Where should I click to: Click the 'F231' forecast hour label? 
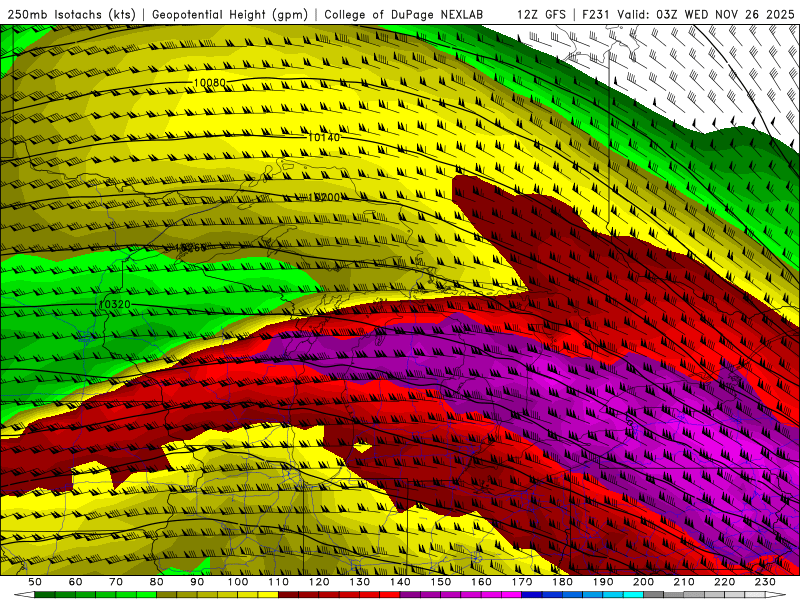(596, 15)
